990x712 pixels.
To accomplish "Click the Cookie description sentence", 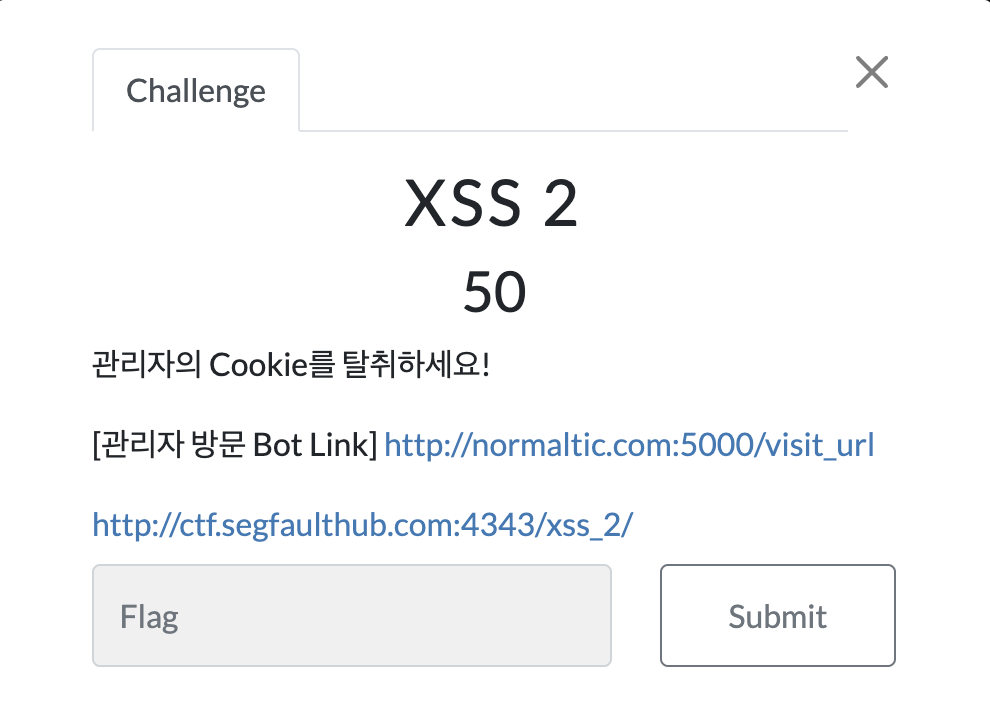I will (x=291, y=365).
